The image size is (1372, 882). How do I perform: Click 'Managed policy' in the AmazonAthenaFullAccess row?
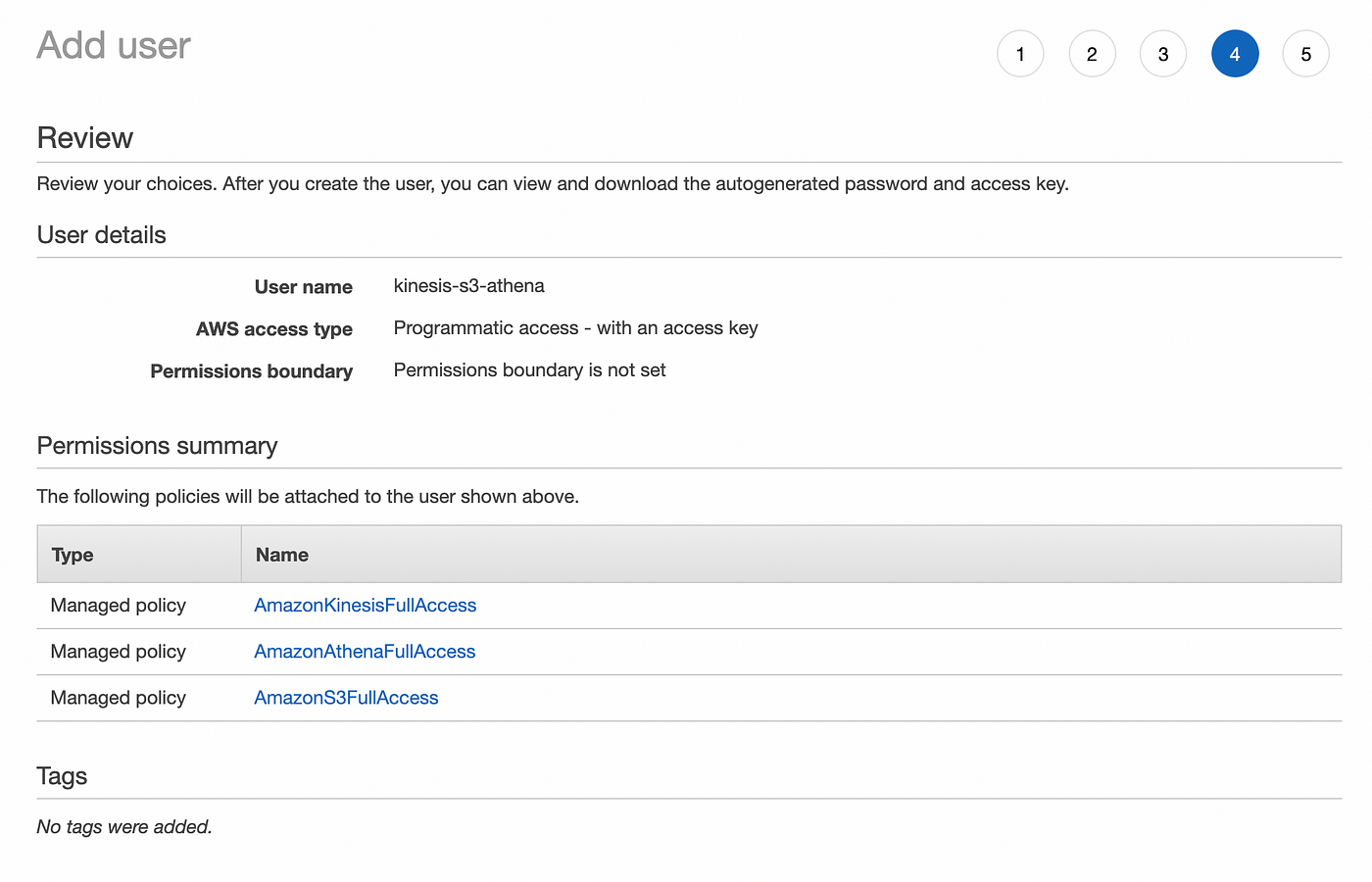pyautogui.click(x=119, y=652)
